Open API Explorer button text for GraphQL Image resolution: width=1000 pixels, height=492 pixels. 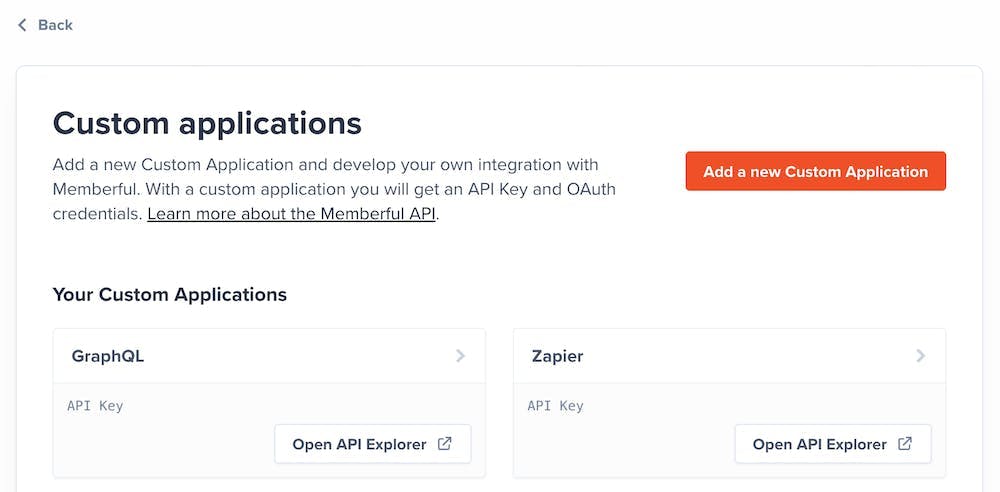(x=359, y=444)
